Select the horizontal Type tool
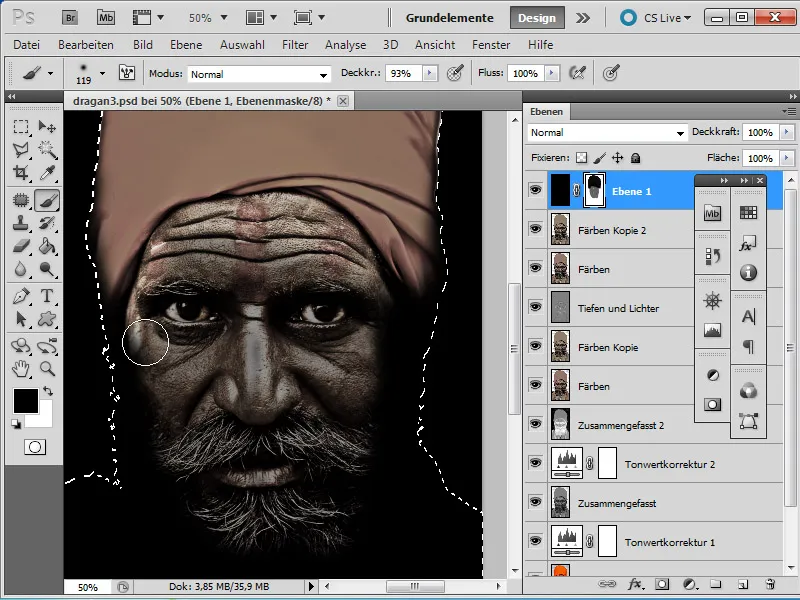 pos(47,296)
